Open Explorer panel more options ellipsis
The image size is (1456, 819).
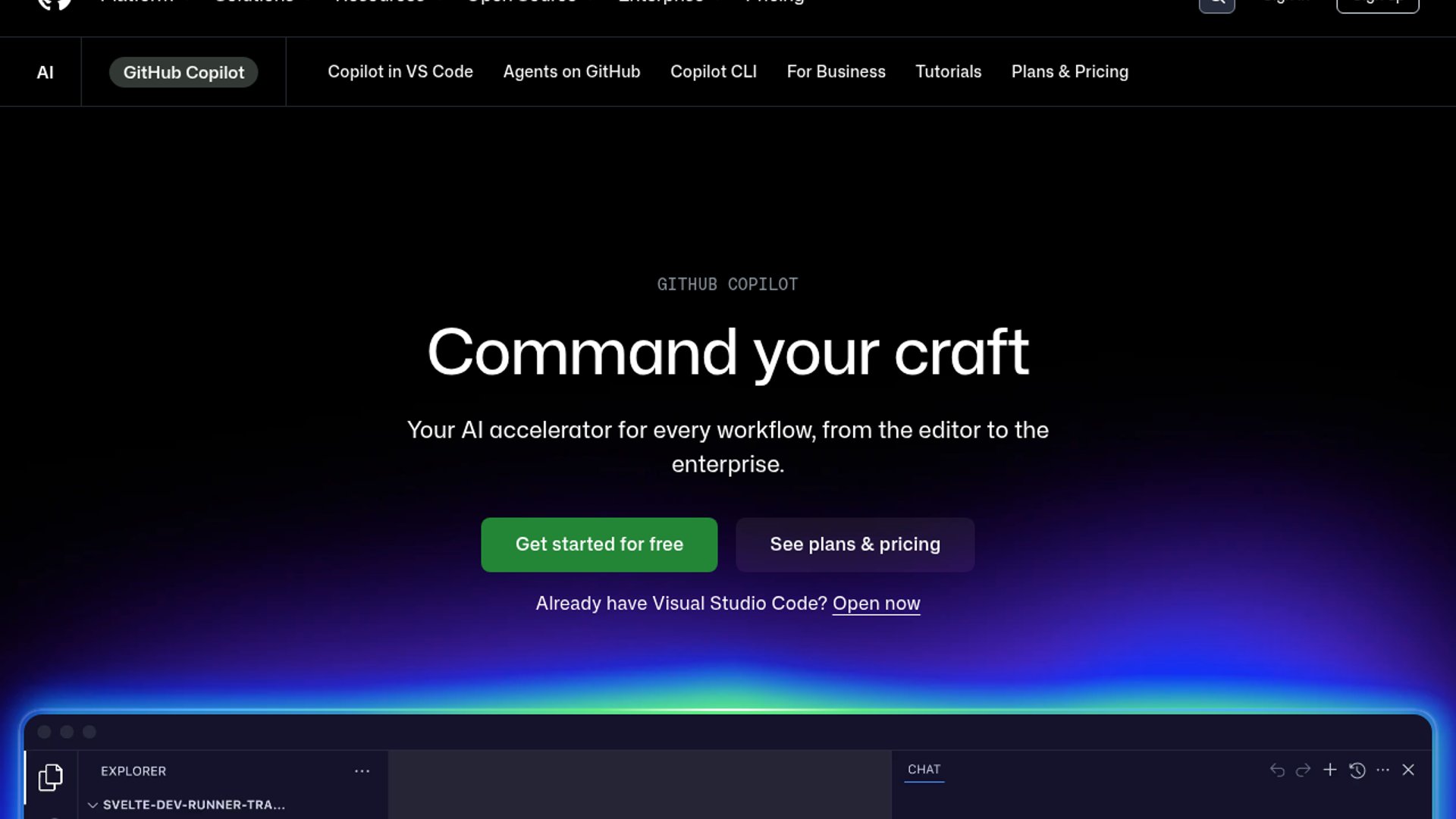(x=362, y=771)
